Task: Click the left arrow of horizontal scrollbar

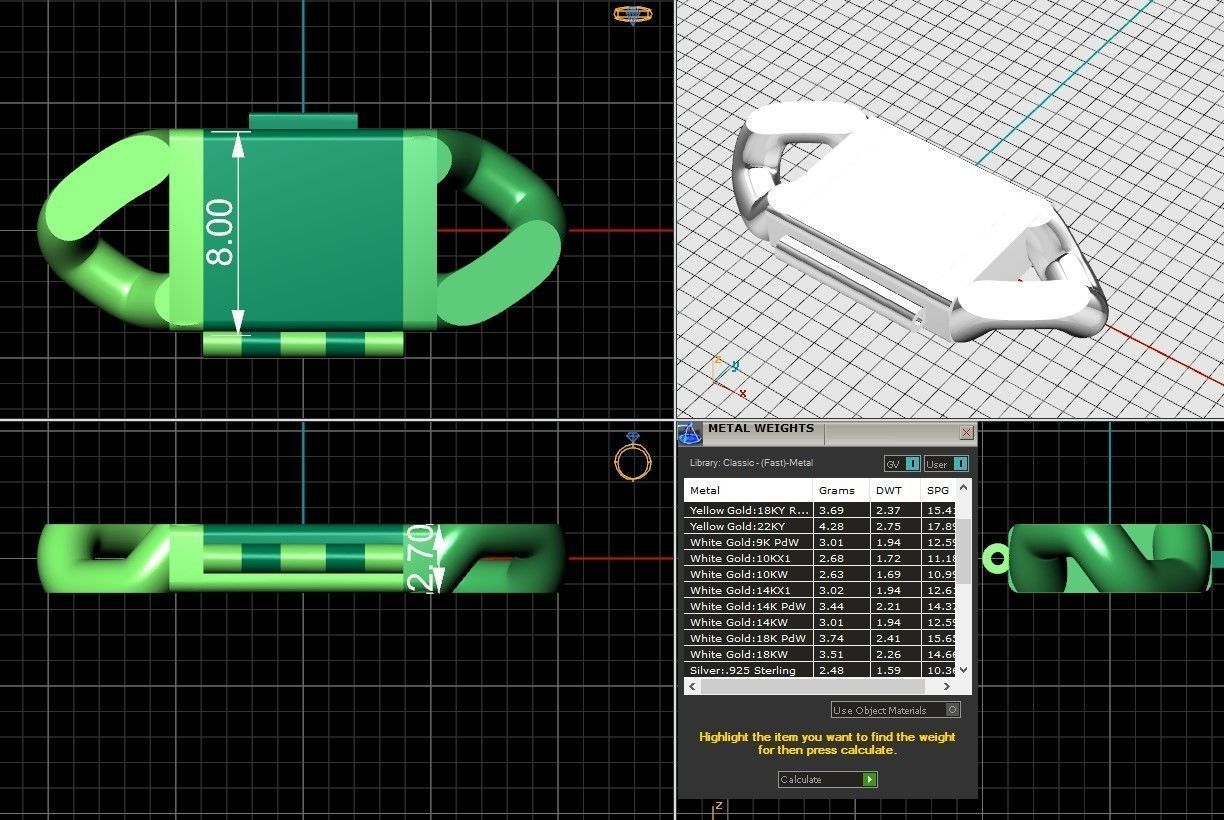Action: (x=691, y=687)
